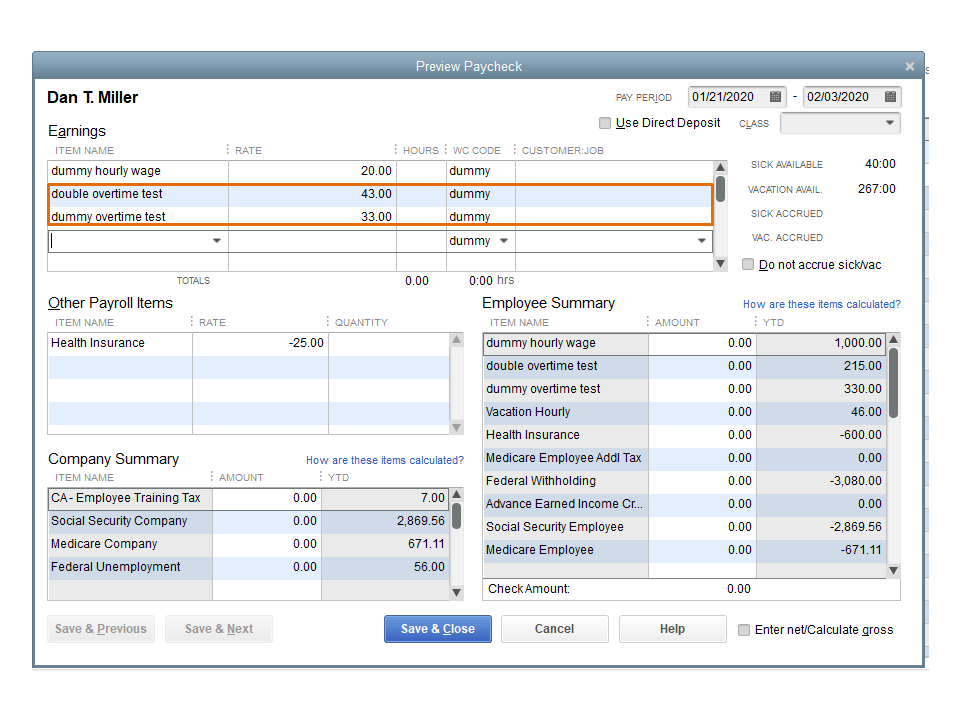Click the CUSTOMER:JOB column header
The width and height of the screenshot is (960, 720).
click(563, 151)
